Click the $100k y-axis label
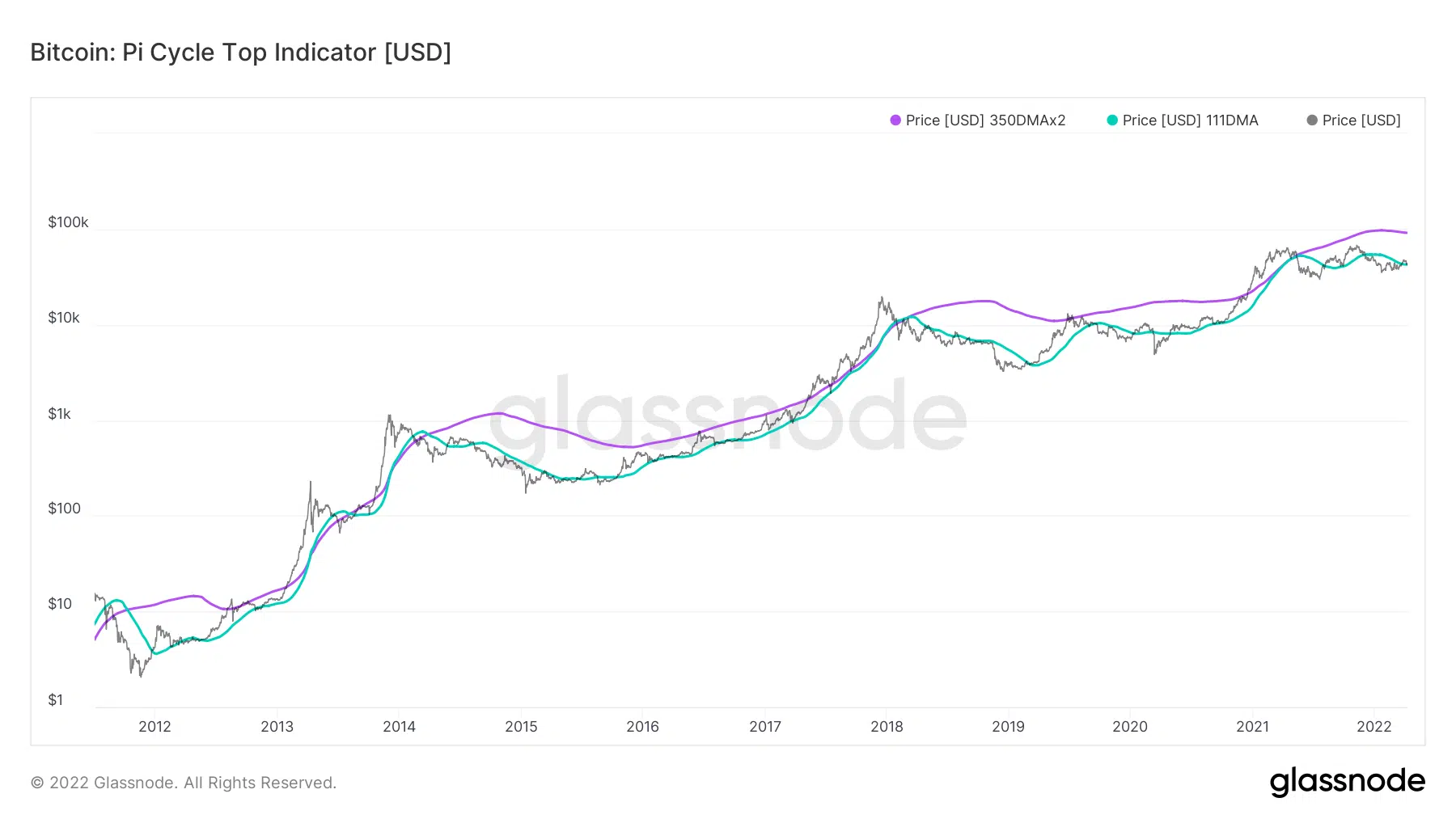 [68, 222]
